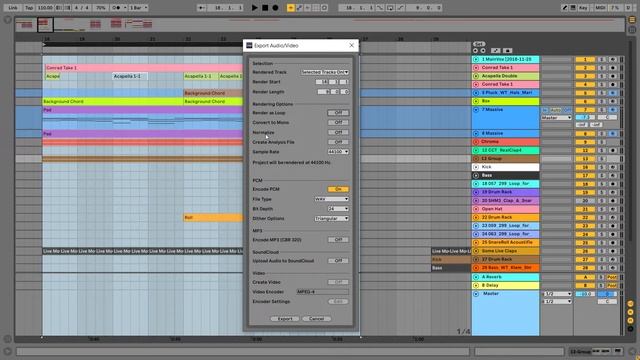Click the Record button in transport bar

(x=276, y=8)
